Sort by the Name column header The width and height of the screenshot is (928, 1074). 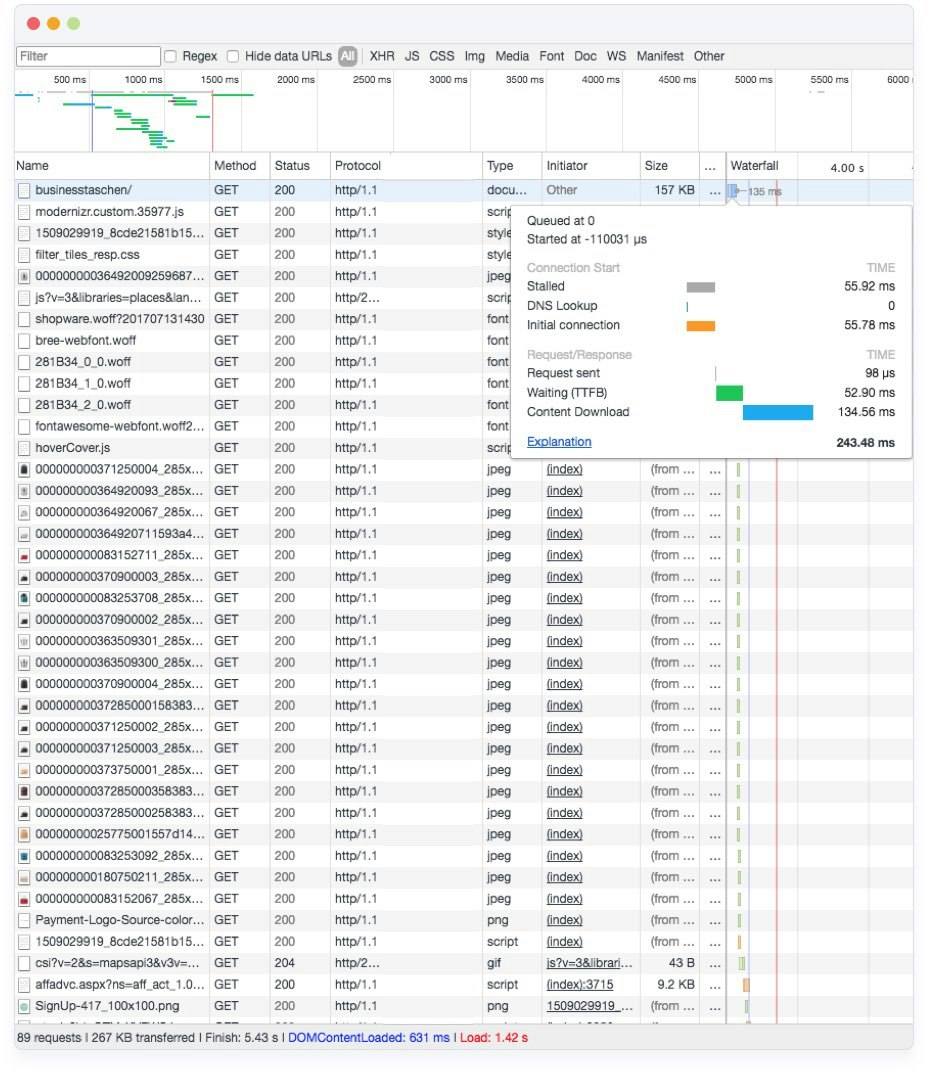coord(112,166)
